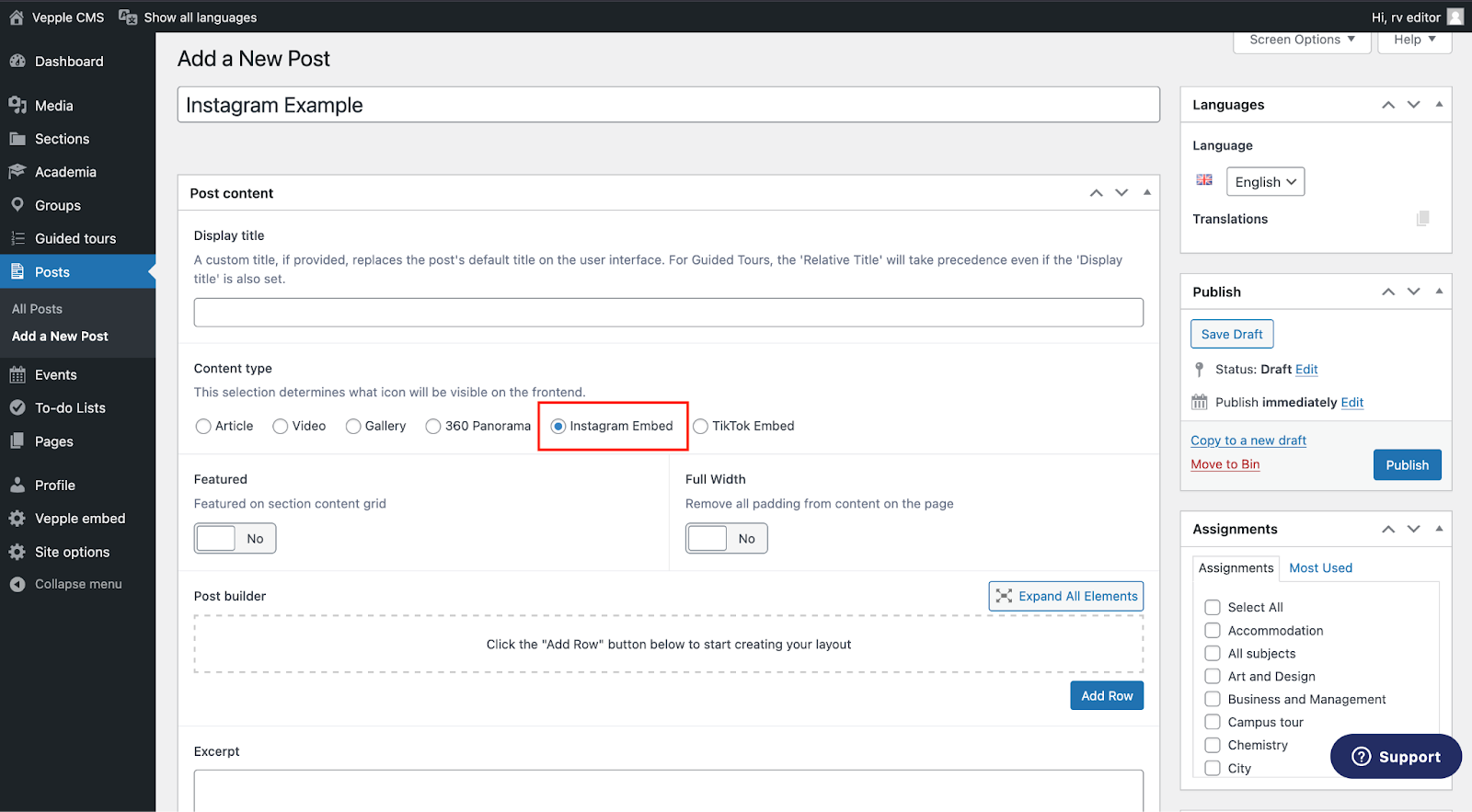Move the Post content panel up
Screen dimensions: 1472x812
pyautogui.click(x=1097, y=193)
